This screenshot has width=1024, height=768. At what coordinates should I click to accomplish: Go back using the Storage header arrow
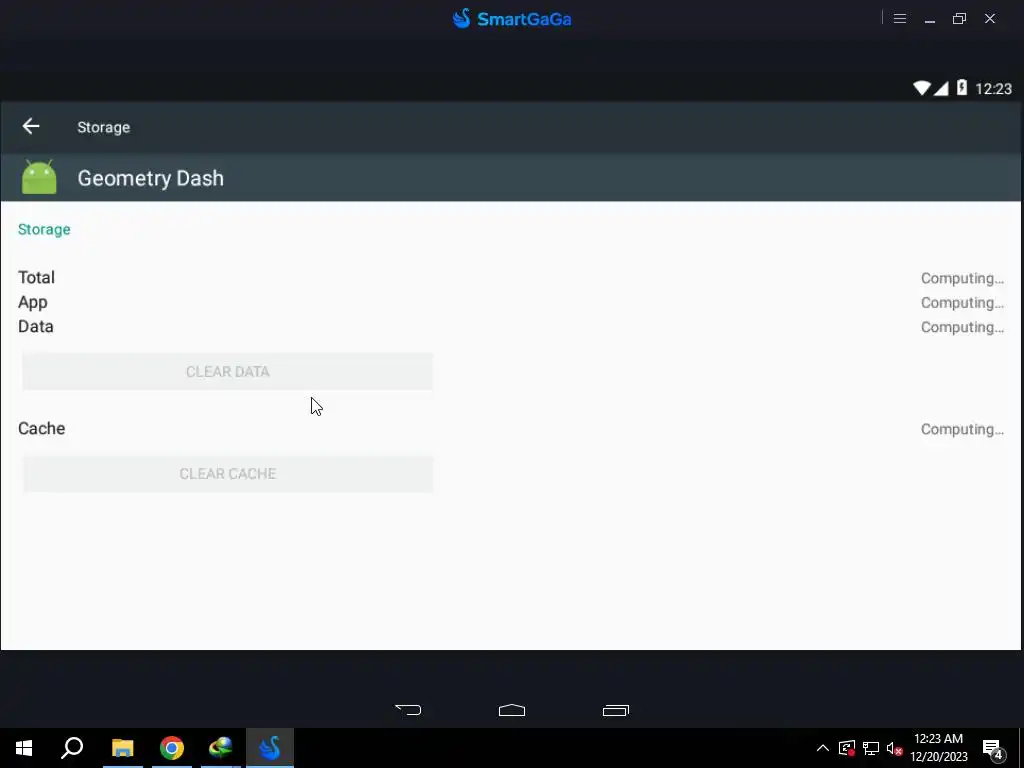31,126
